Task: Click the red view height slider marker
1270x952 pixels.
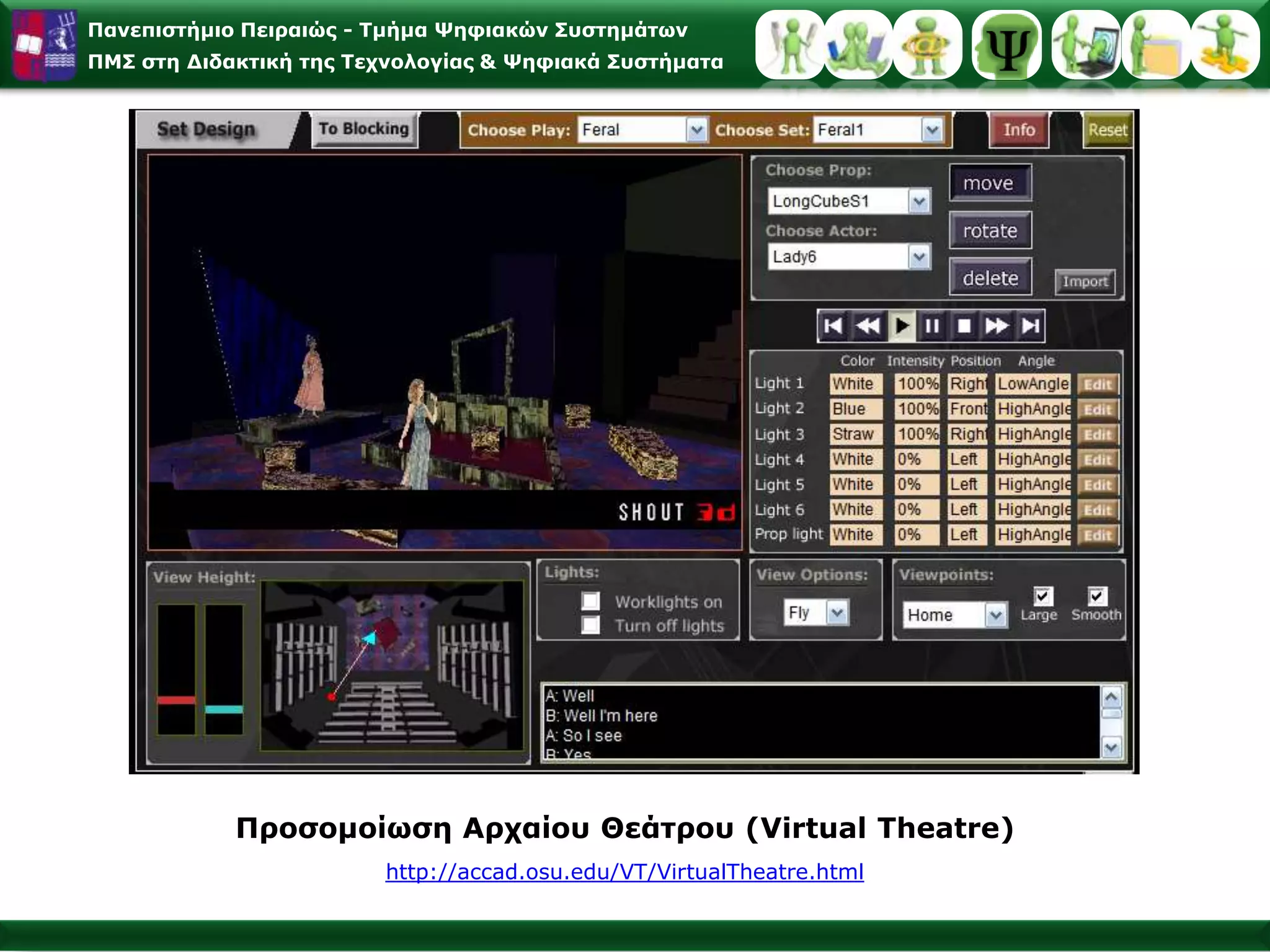Action: (176, 700)
